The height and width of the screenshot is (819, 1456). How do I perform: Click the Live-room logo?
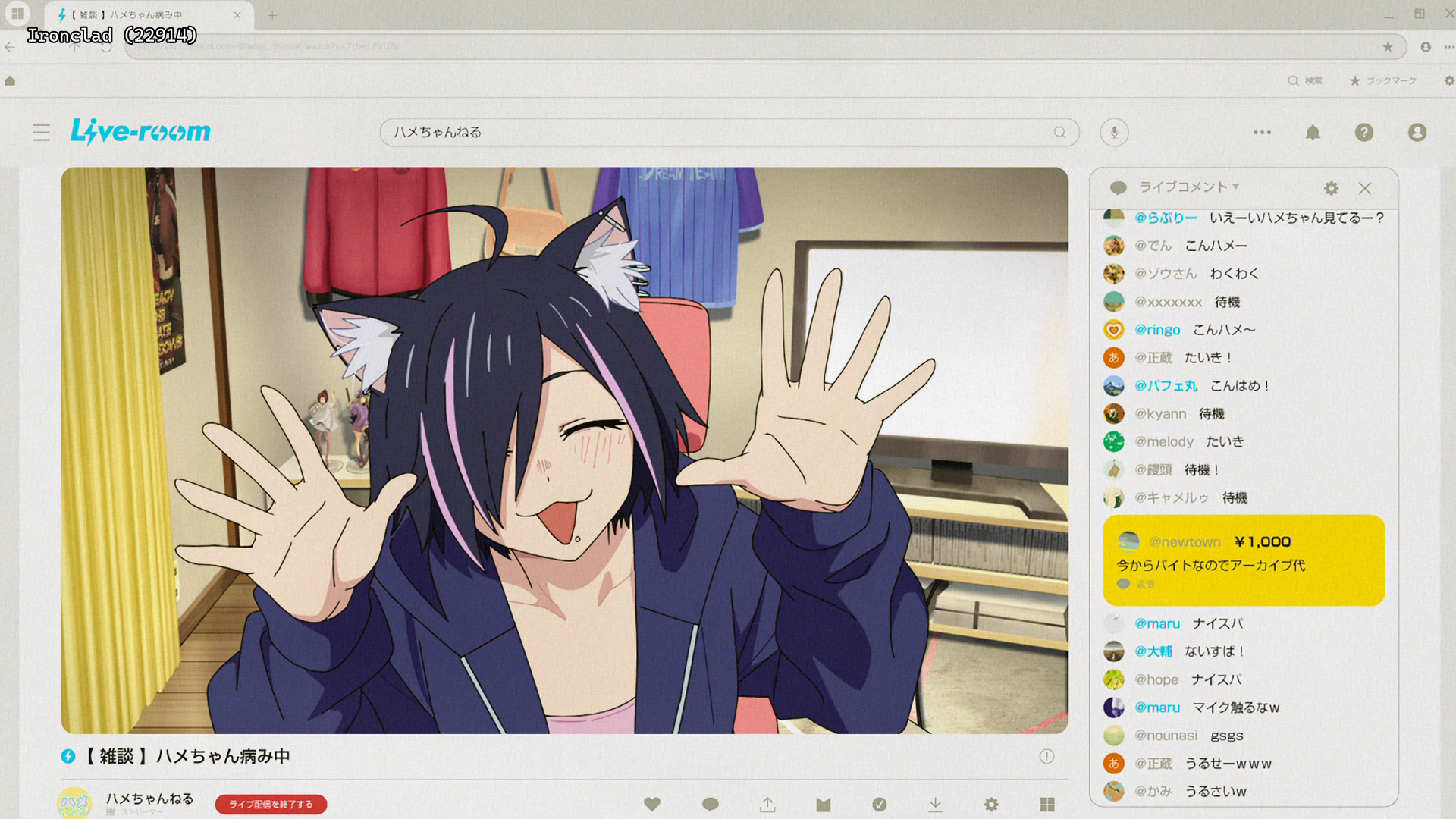(140, 132)
